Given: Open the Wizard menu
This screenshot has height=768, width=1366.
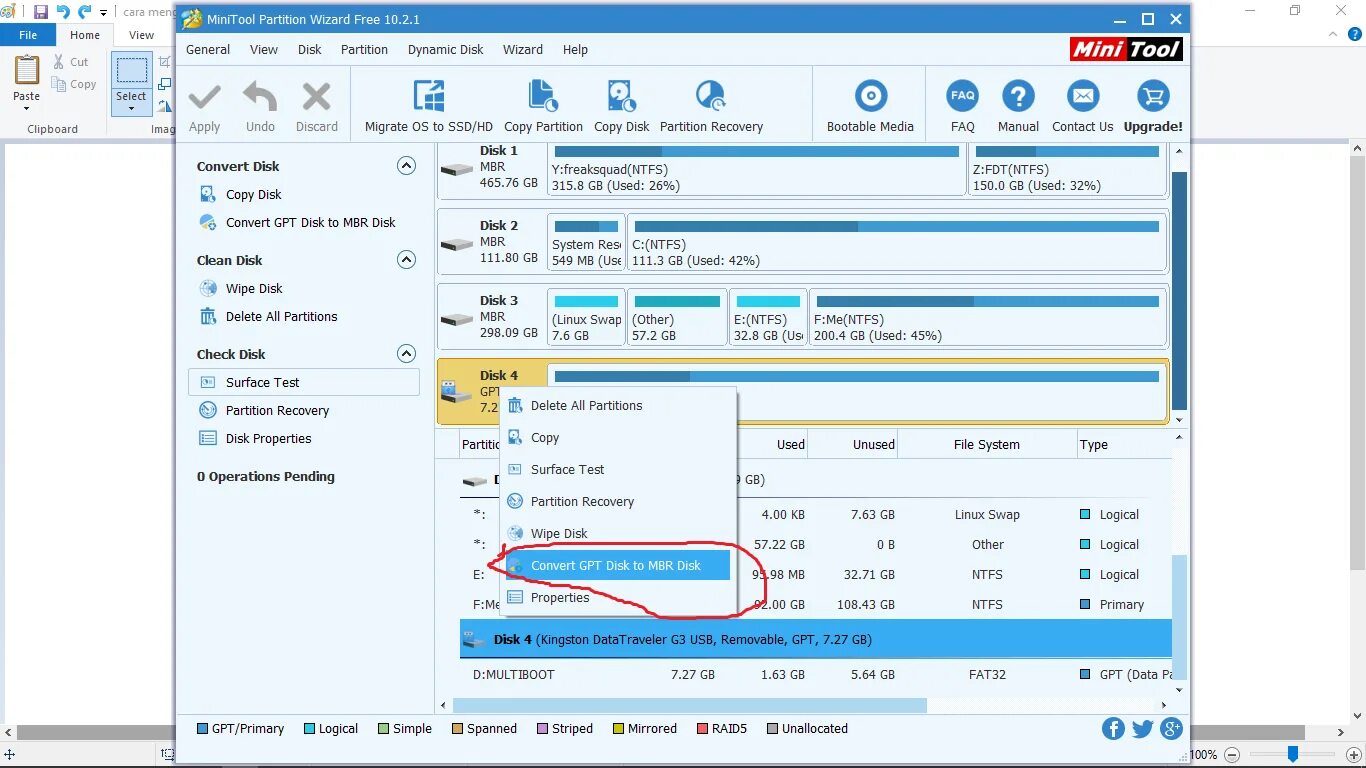Looking at the screenshot, I should tap(523, 50).
